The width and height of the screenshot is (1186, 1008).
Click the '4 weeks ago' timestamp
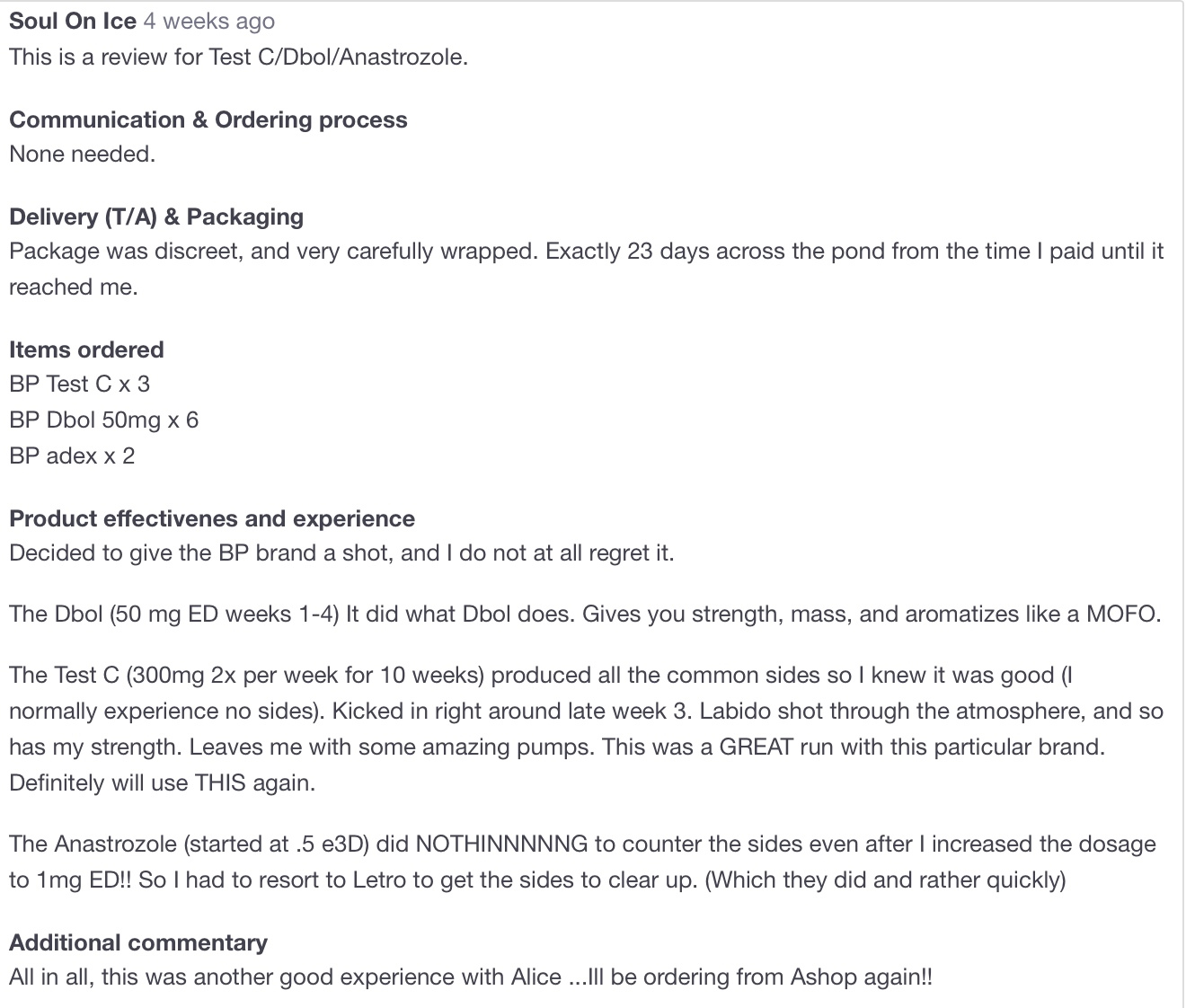point(209,21)
